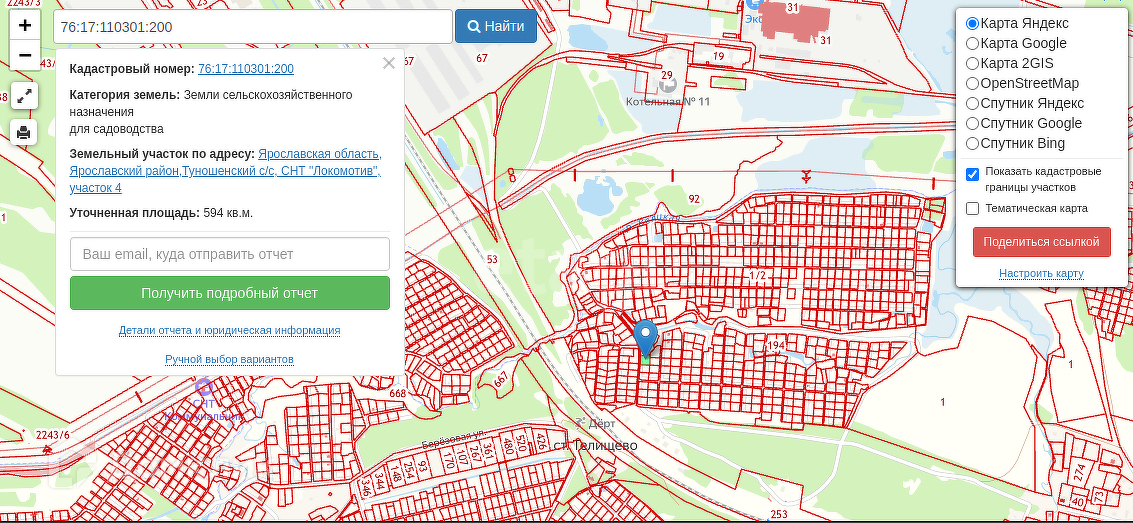Click the Поделиться ссылкой button
Viewport: 1133px width, 523px height.
(x=1041, y=242)
